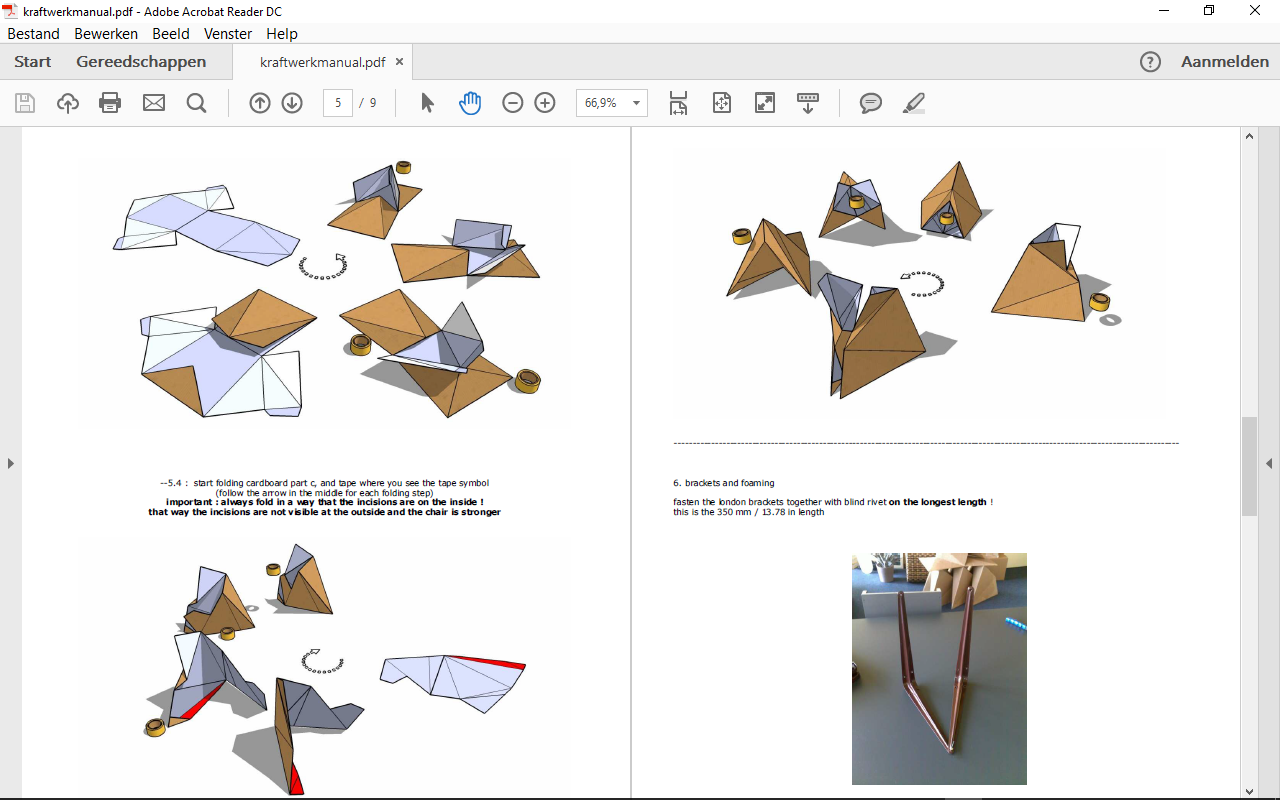
Task: Click the scrollbar up arrow
Action: point(1249,136)
